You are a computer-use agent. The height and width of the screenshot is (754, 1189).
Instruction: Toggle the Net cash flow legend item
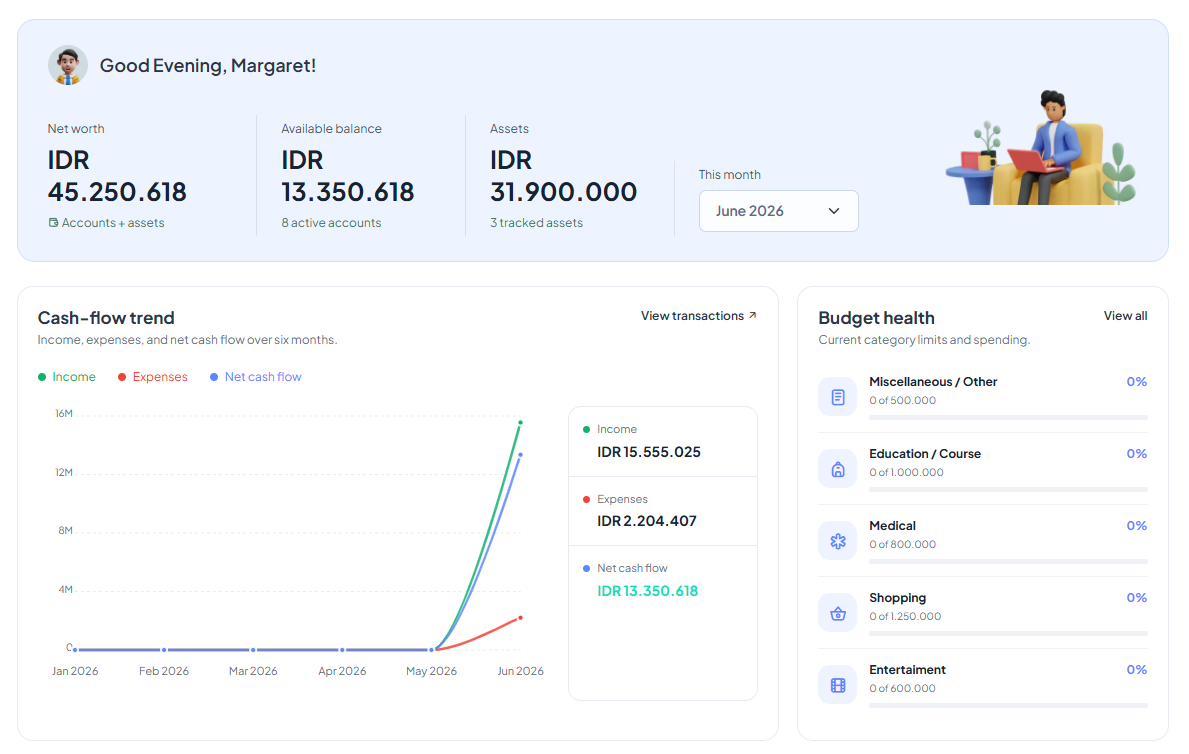tap(256, 377)
